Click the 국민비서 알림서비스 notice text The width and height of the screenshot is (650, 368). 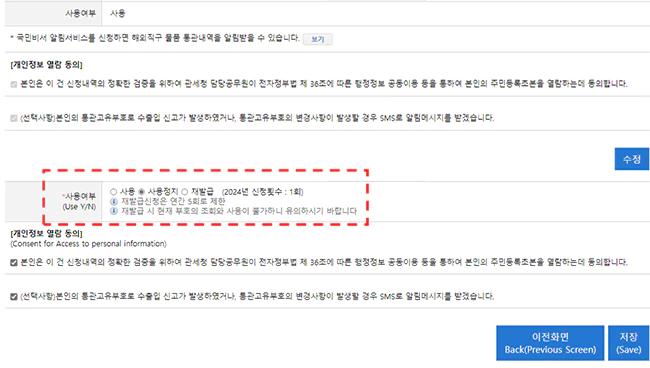(x=155, y=38)
